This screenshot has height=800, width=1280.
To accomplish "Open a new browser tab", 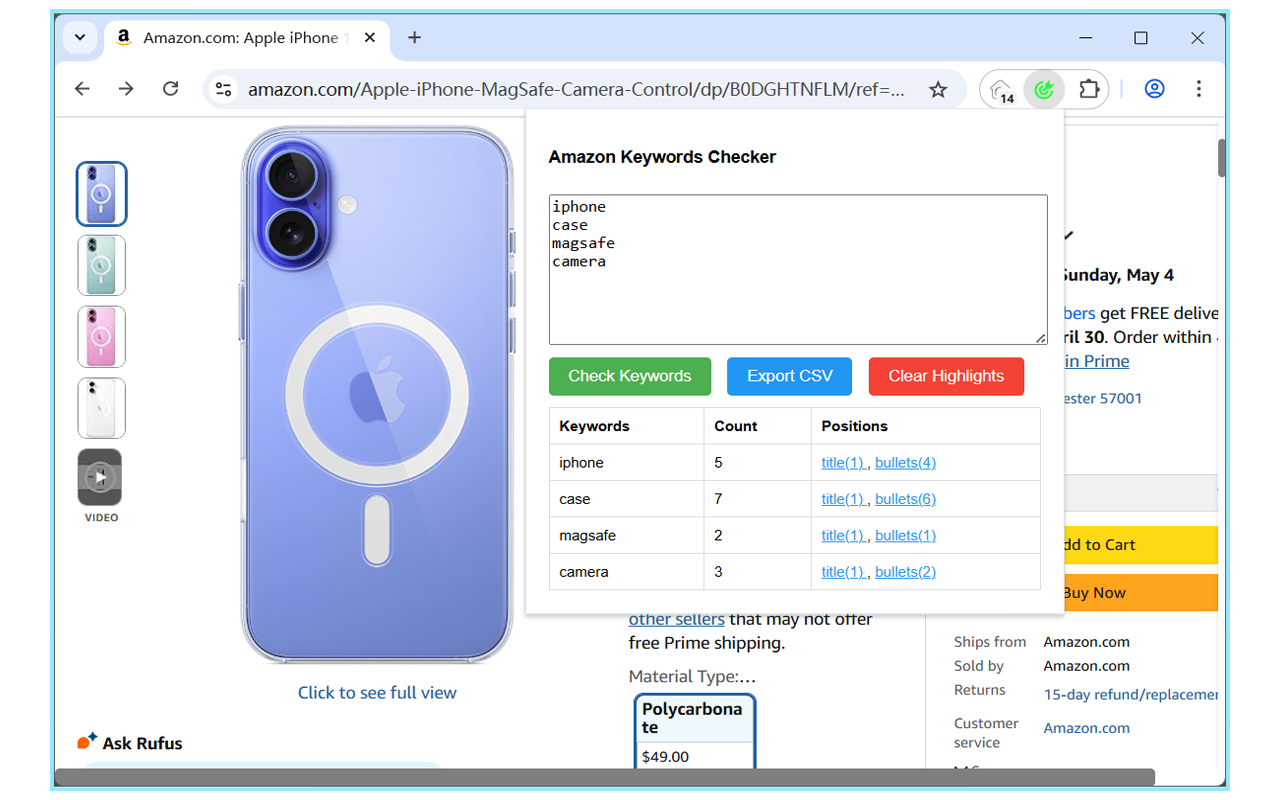I will (414, 38).
